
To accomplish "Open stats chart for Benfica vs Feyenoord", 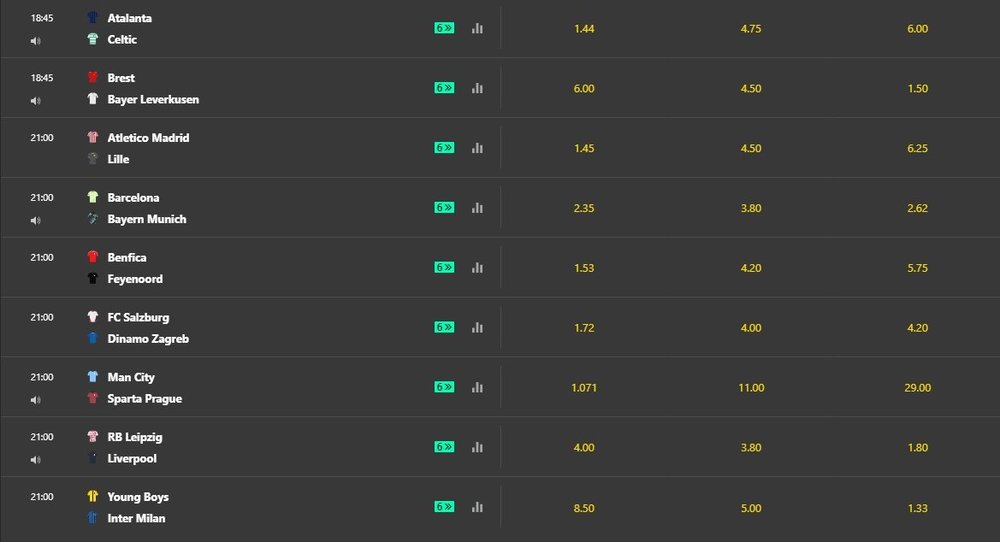I will click(477, 268).
